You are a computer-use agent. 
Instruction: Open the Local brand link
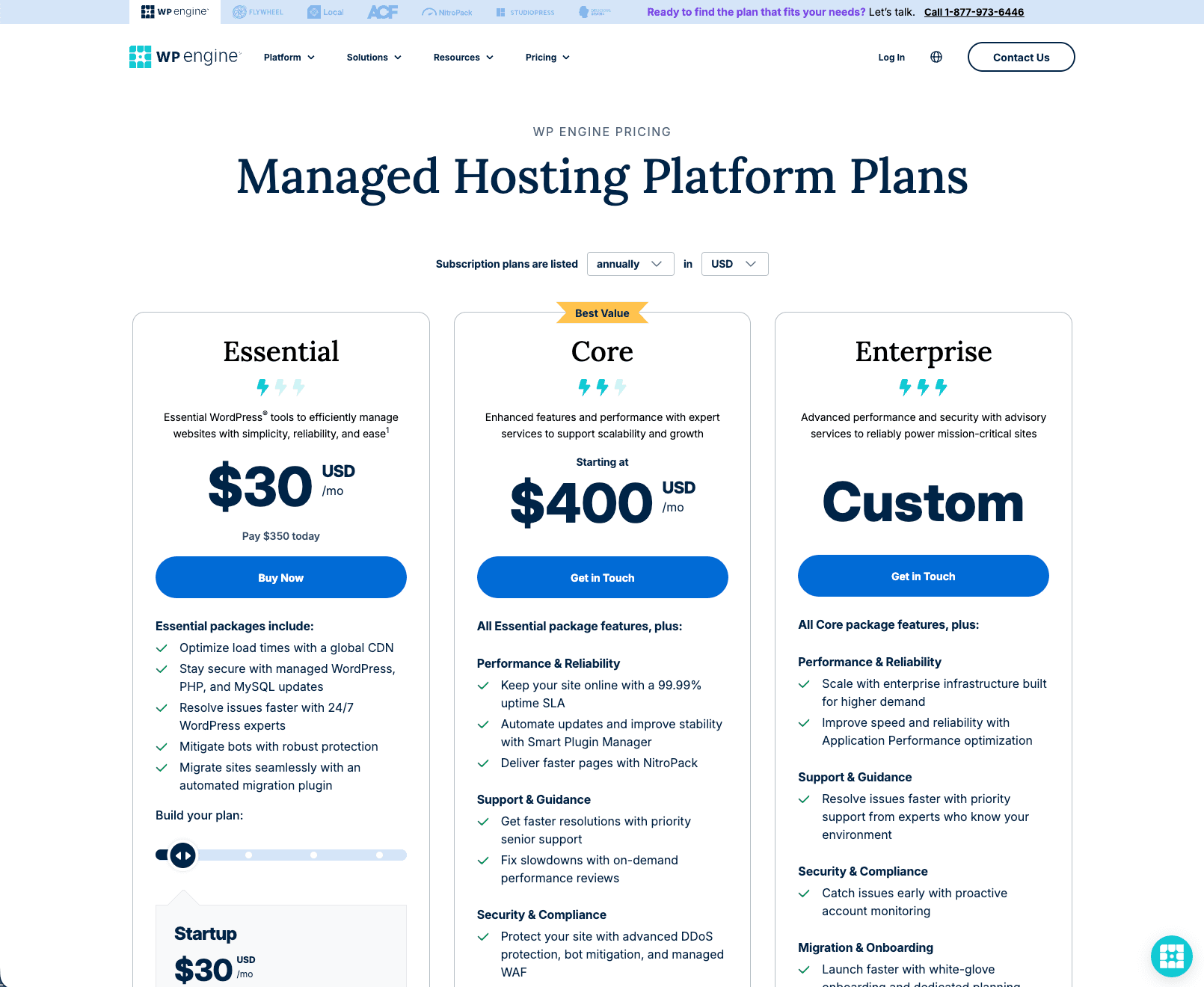(325, 12)
